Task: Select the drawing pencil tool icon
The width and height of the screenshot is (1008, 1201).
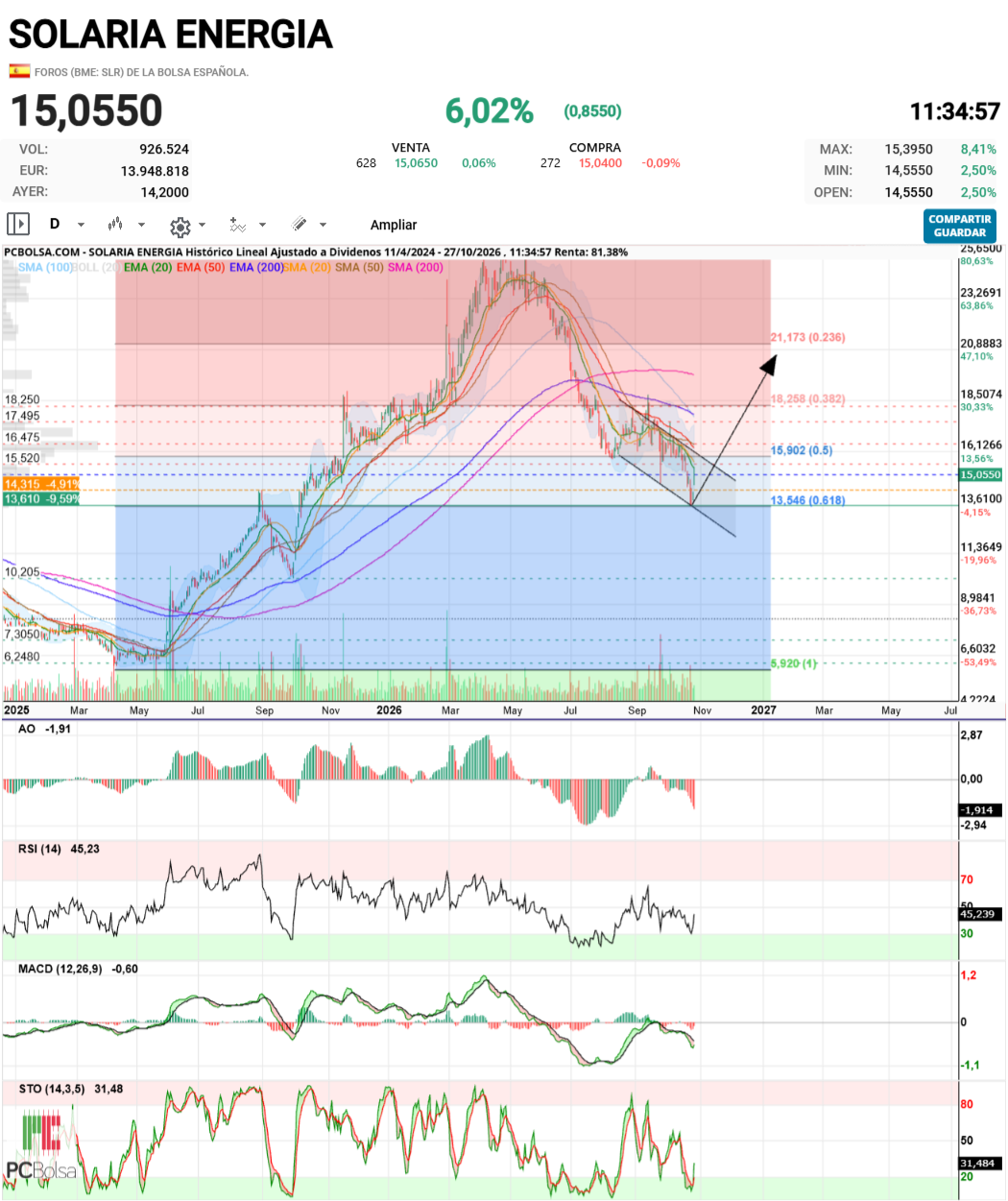Action: [299, 225]
